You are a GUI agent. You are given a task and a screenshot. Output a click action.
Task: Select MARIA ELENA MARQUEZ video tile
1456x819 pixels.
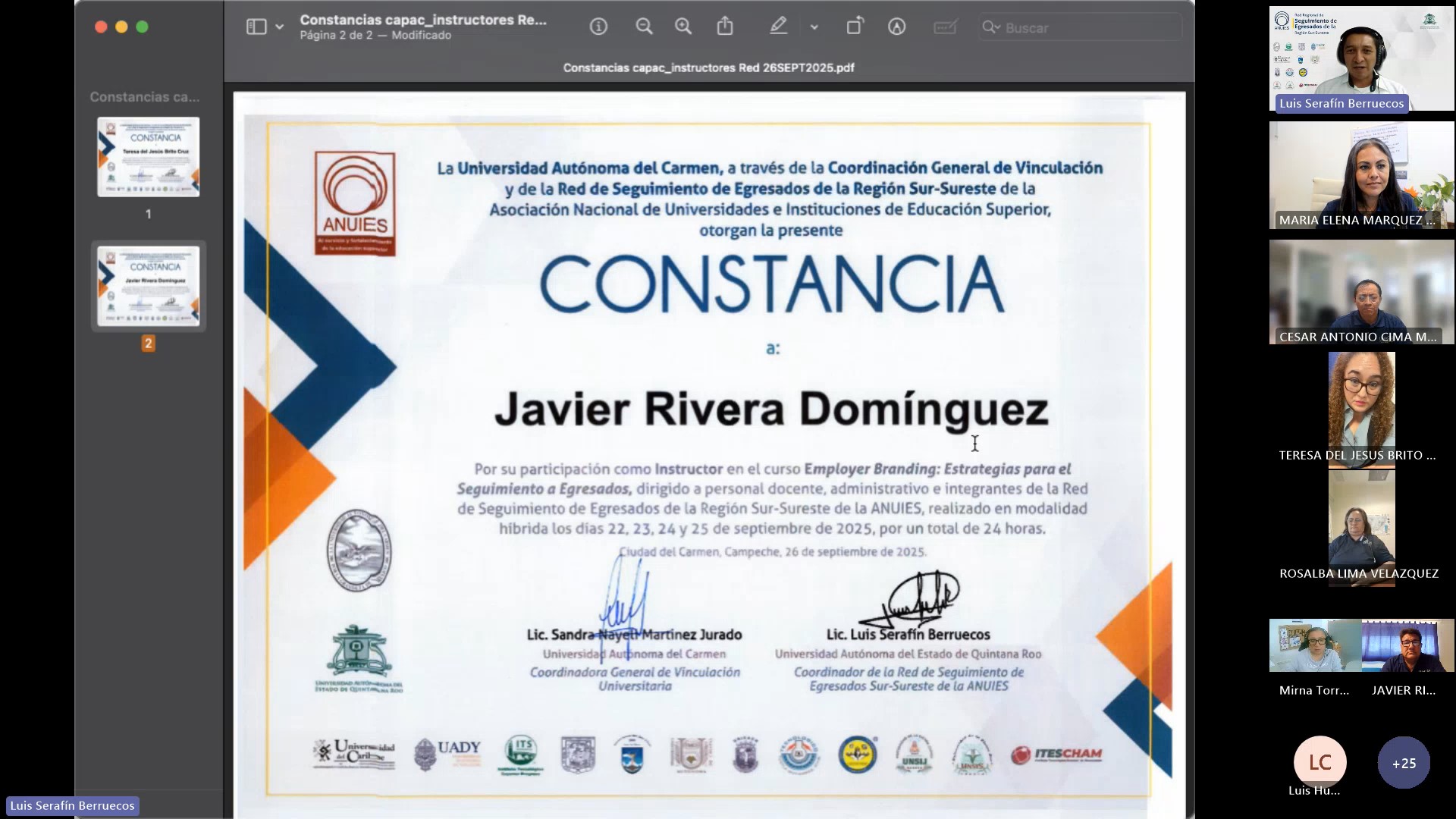(1361, 176)
